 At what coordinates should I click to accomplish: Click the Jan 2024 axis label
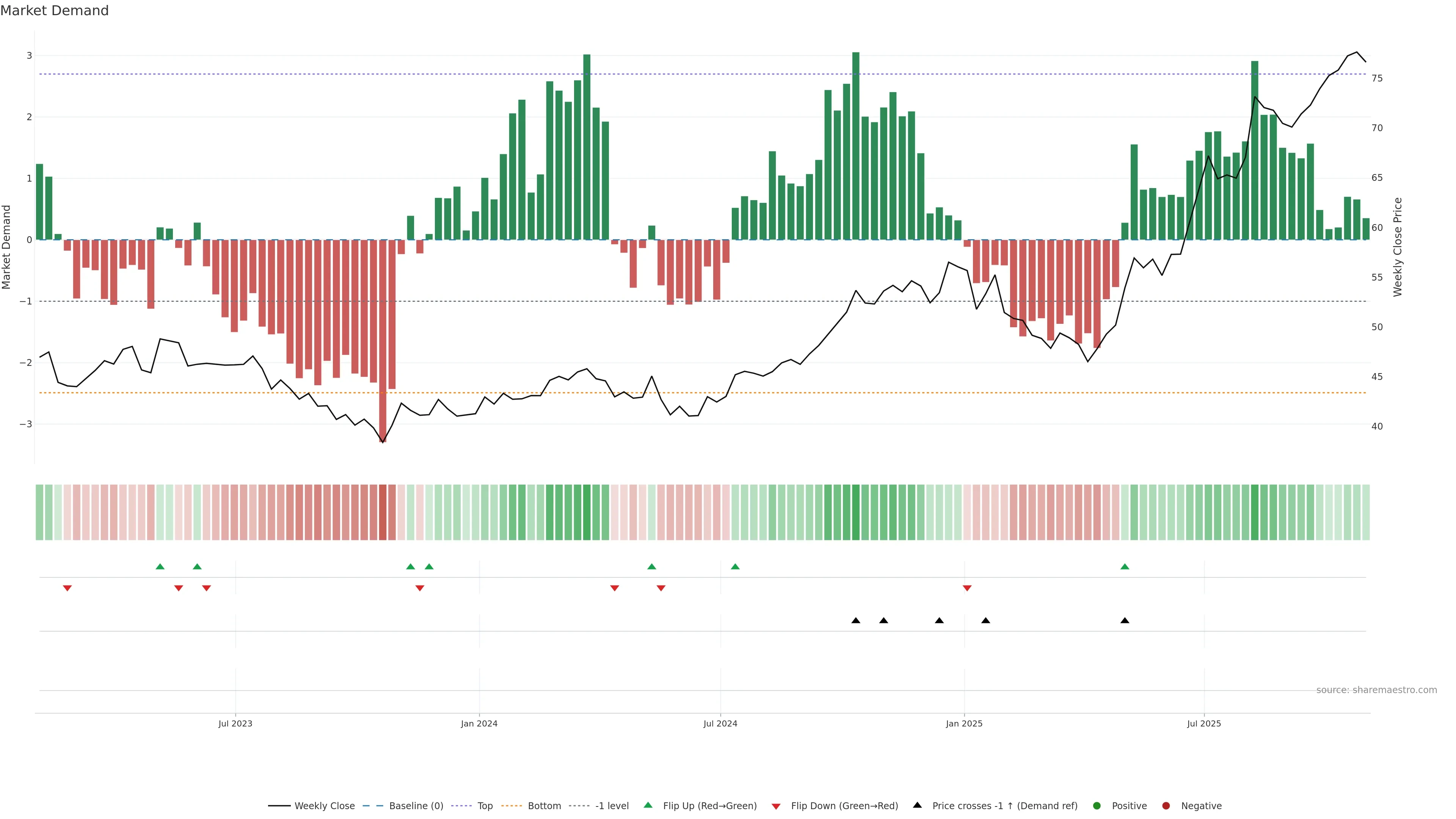coord(479,724)
